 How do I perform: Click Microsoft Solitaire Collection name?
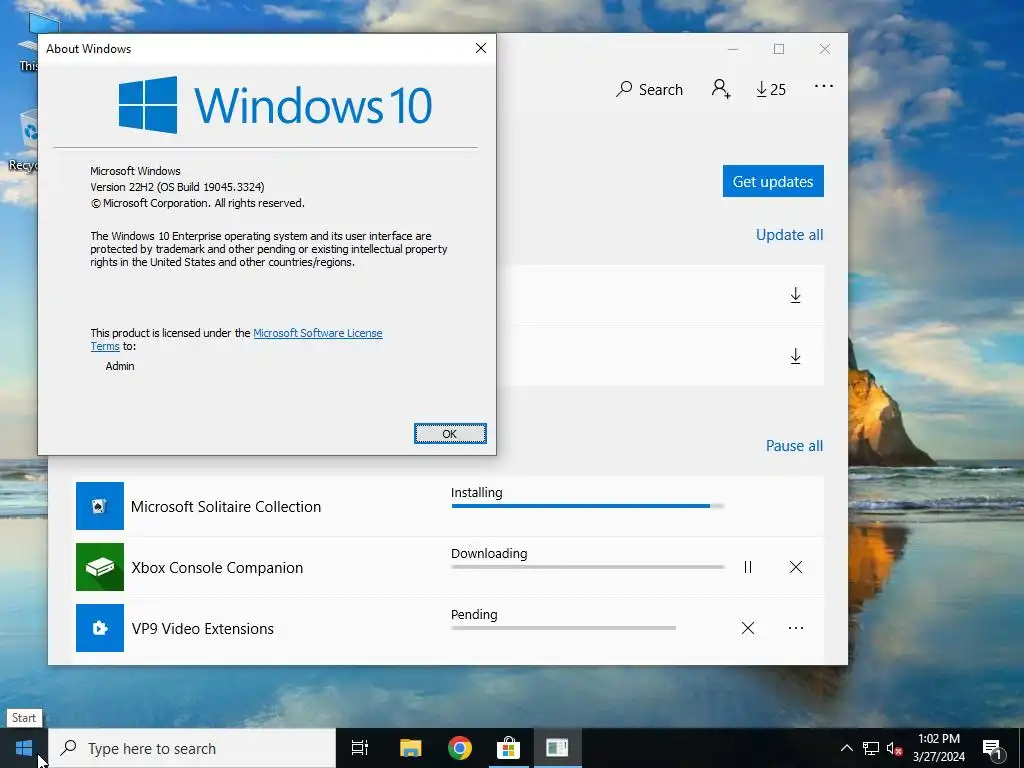226,507
